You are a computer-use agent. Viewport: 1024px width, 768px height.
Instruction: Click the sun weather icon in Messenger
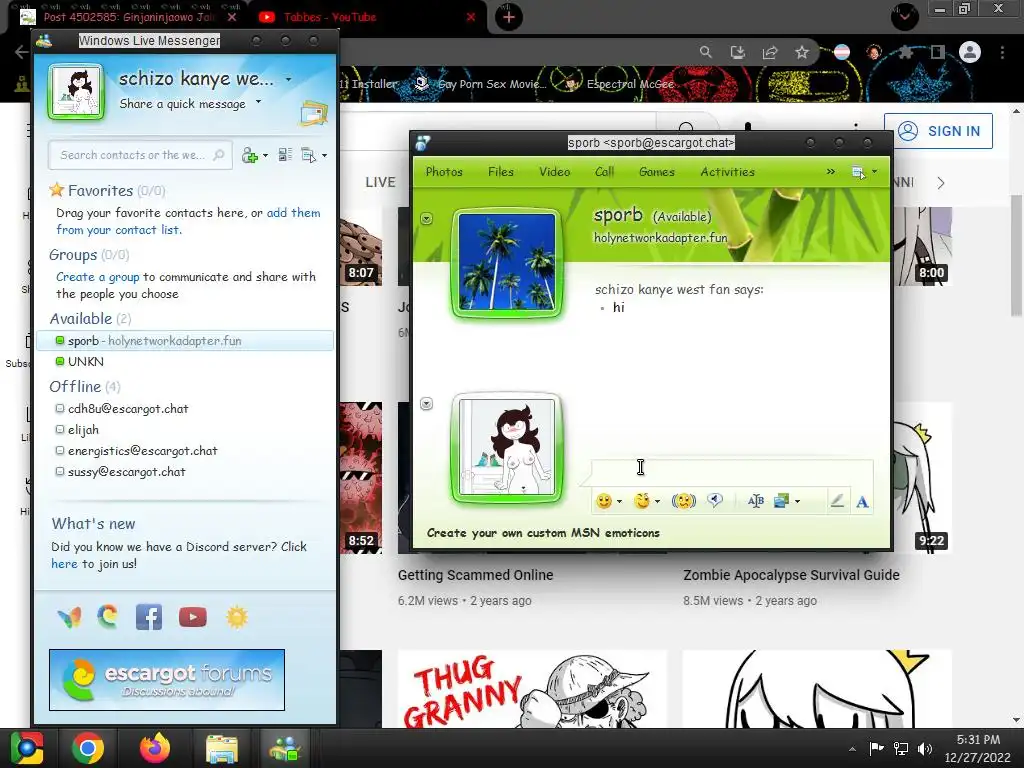tap(236, 616)
